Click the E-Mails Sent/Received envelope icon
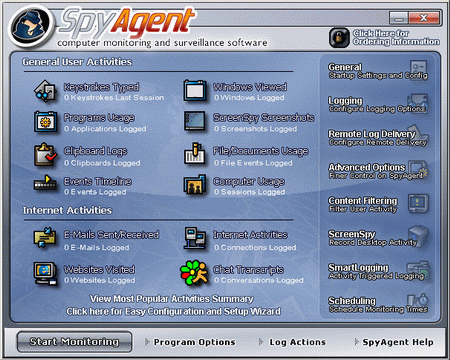The image size is (450, 360). (45, 237)
